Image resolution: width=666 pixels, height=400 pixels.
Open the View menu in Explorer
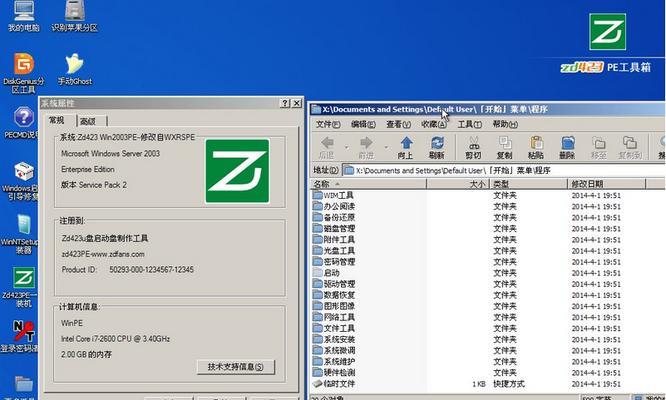398,124
